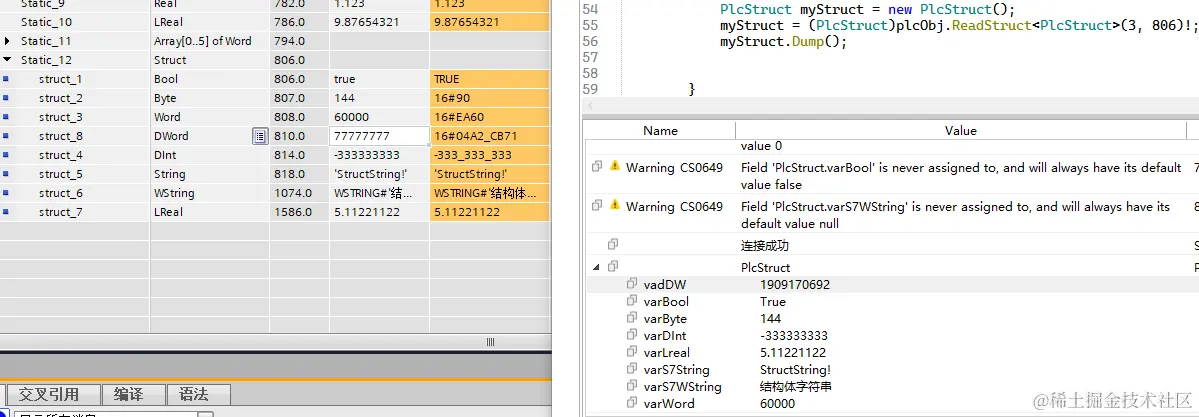Click the copy icon on the PlcStruct row

click(613, 267)
